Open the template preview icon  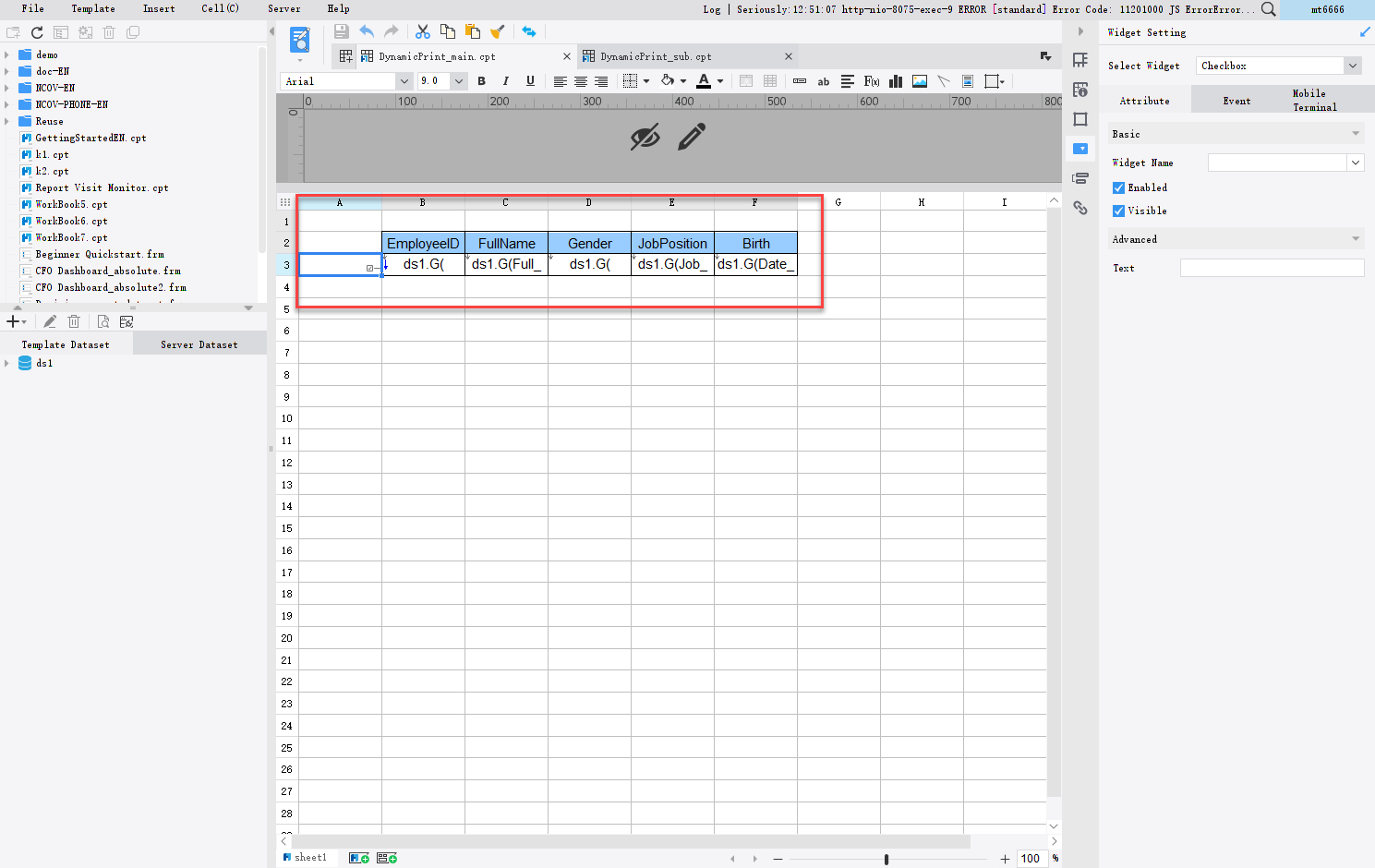(300, 40)
